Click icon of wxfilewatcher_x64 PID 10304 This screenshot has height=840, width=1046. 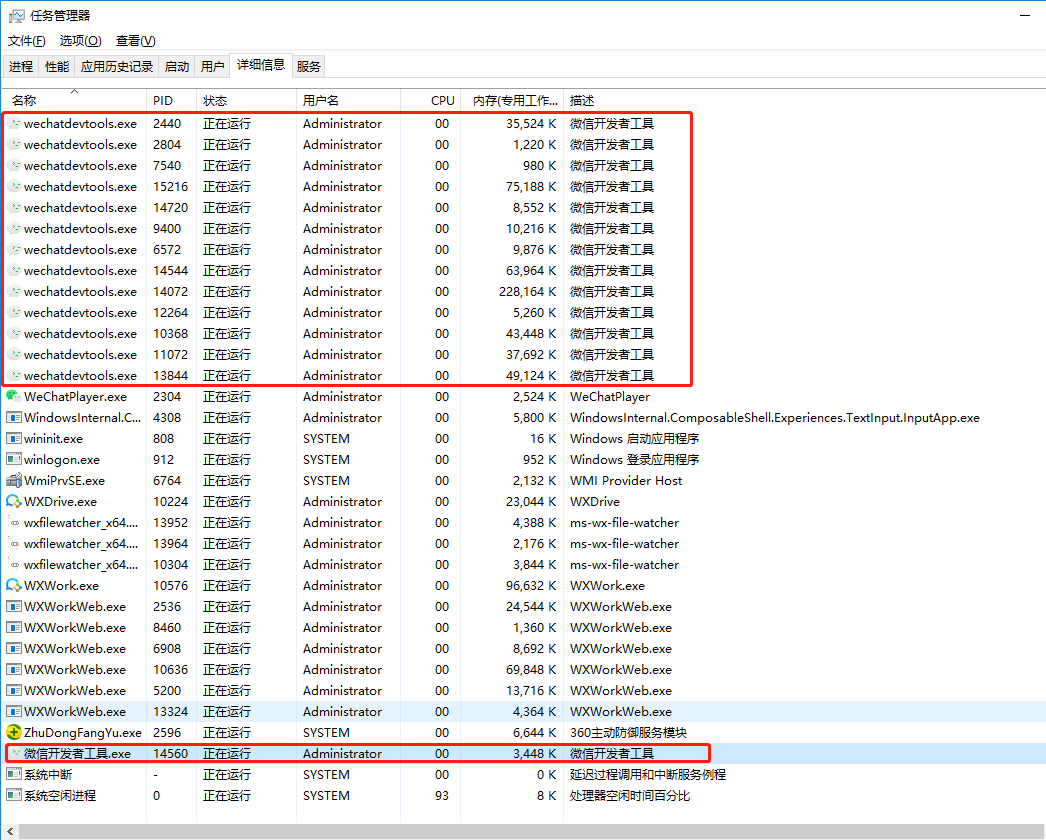14,564
